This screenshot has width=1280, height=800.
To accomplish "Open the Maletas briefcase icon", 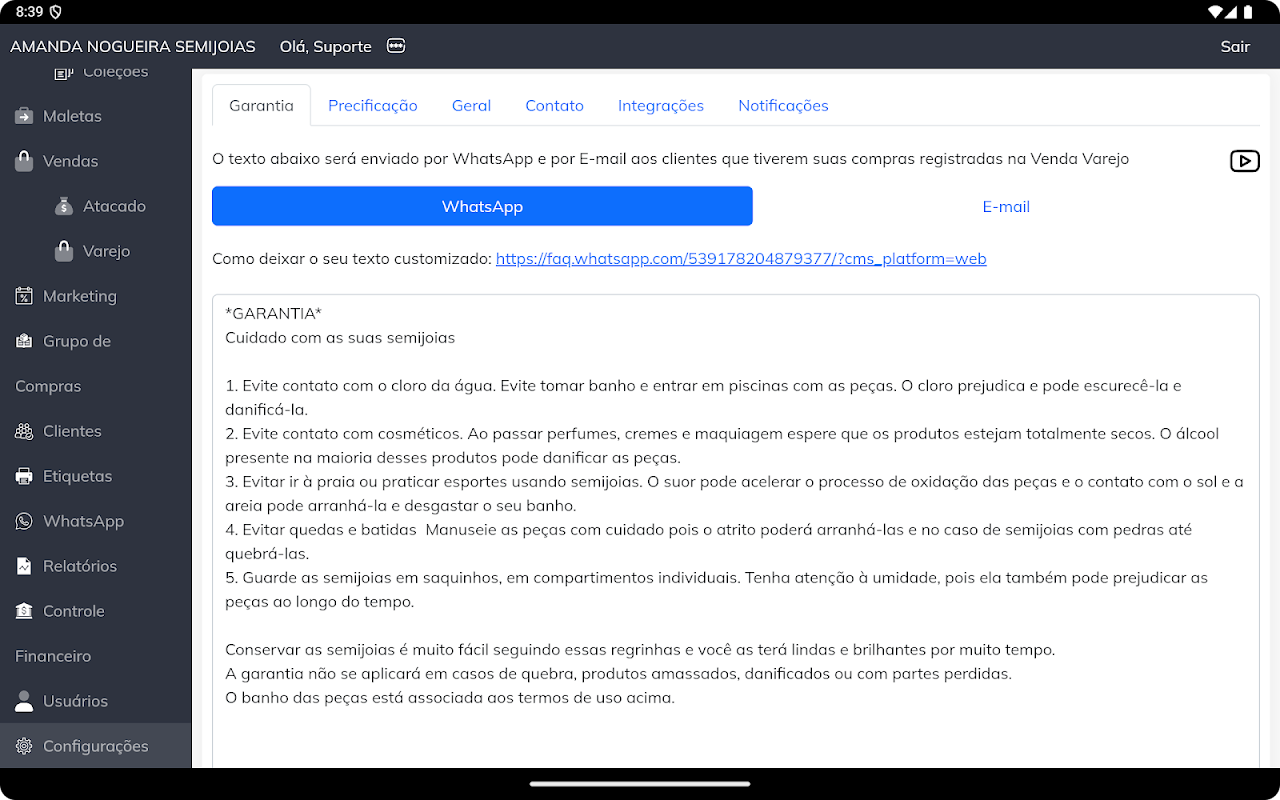I will pyautogui.click(x=24, y=116).
